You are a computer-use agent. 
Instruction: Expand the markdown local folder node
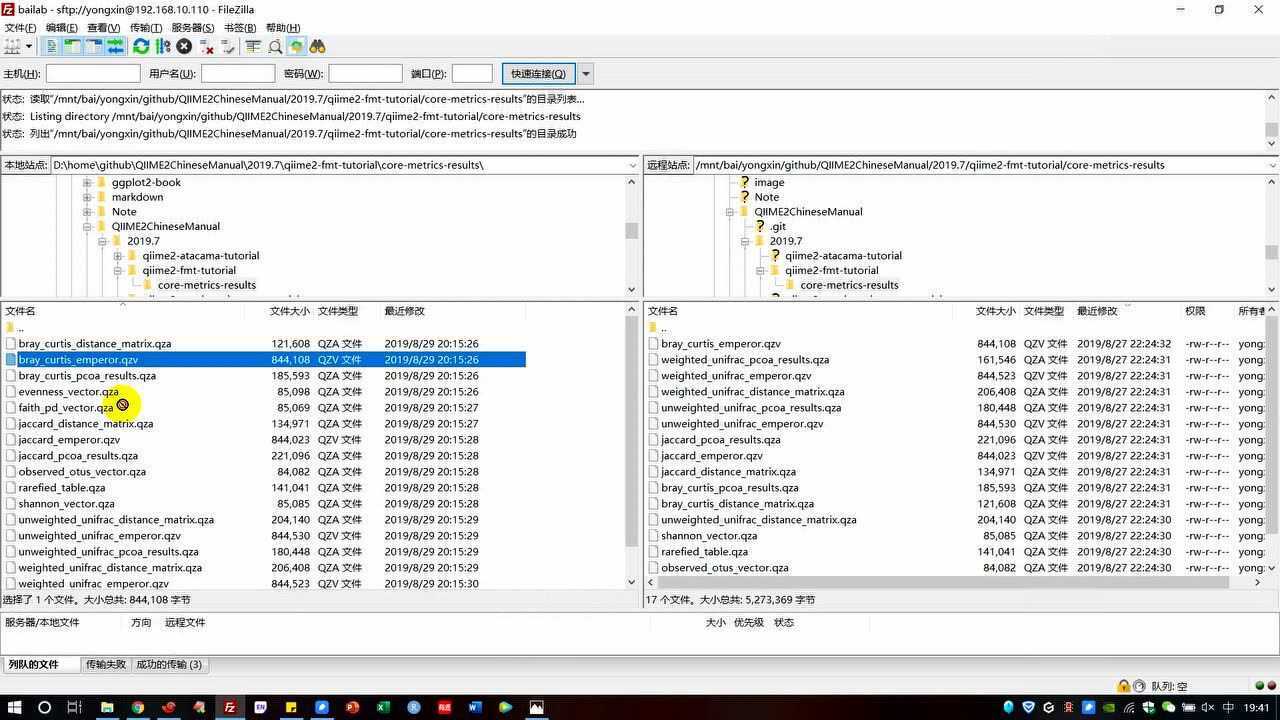(87, 197)
